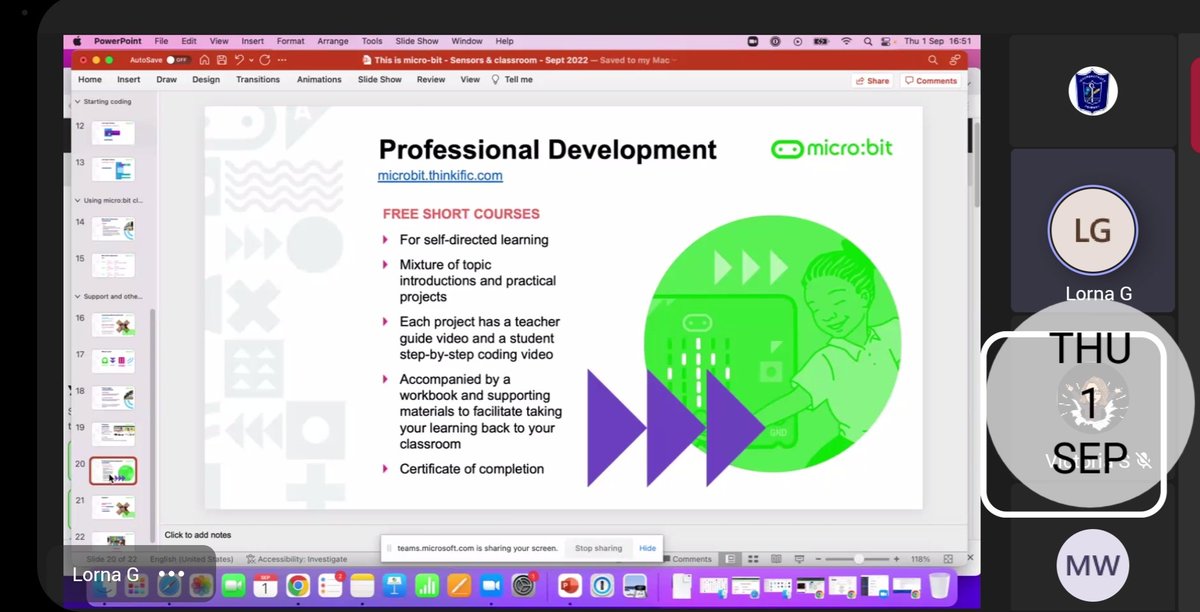
Task: Start Slide Show icon in status bar
Action: click(x=800, y=559)
